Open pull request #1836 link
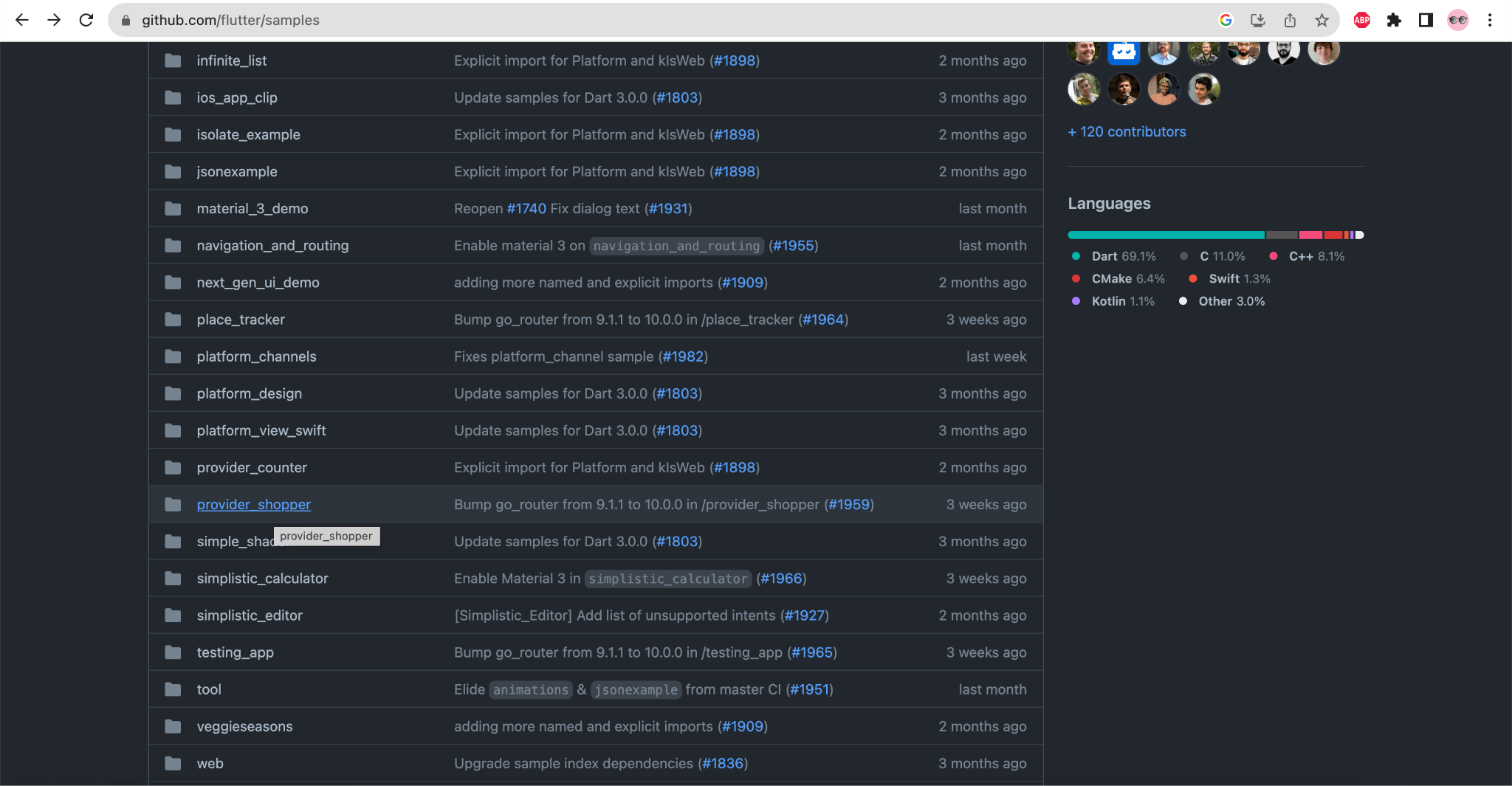 723,763
